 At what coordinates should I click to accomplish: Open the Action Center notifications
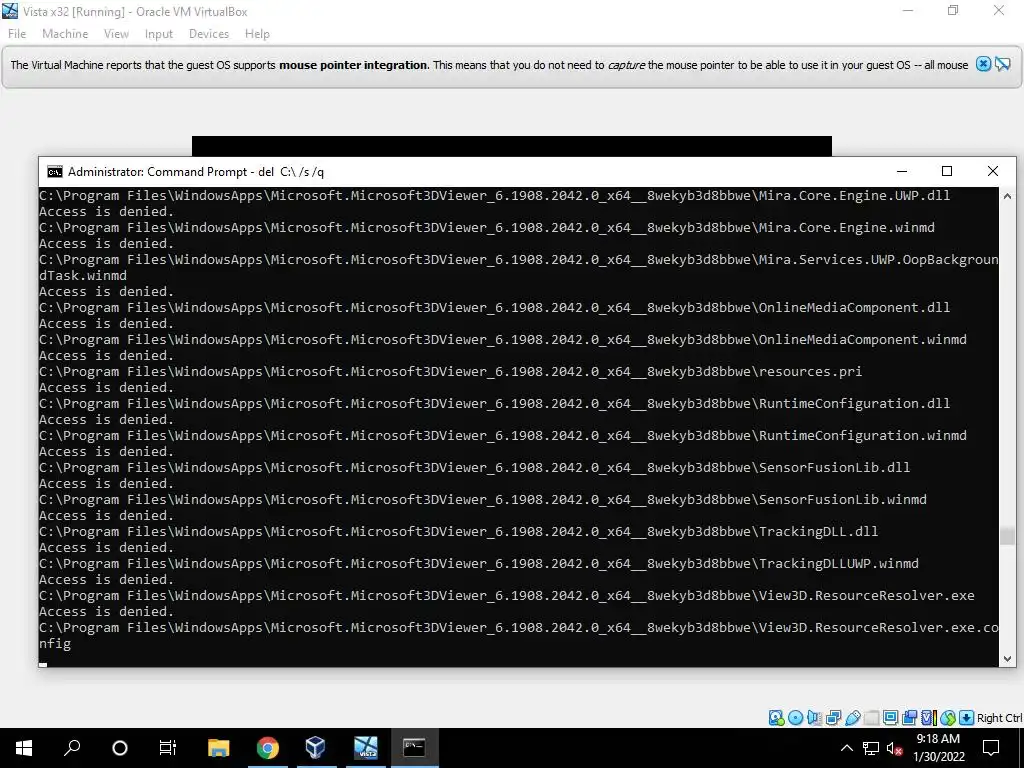tap(991, 748)
